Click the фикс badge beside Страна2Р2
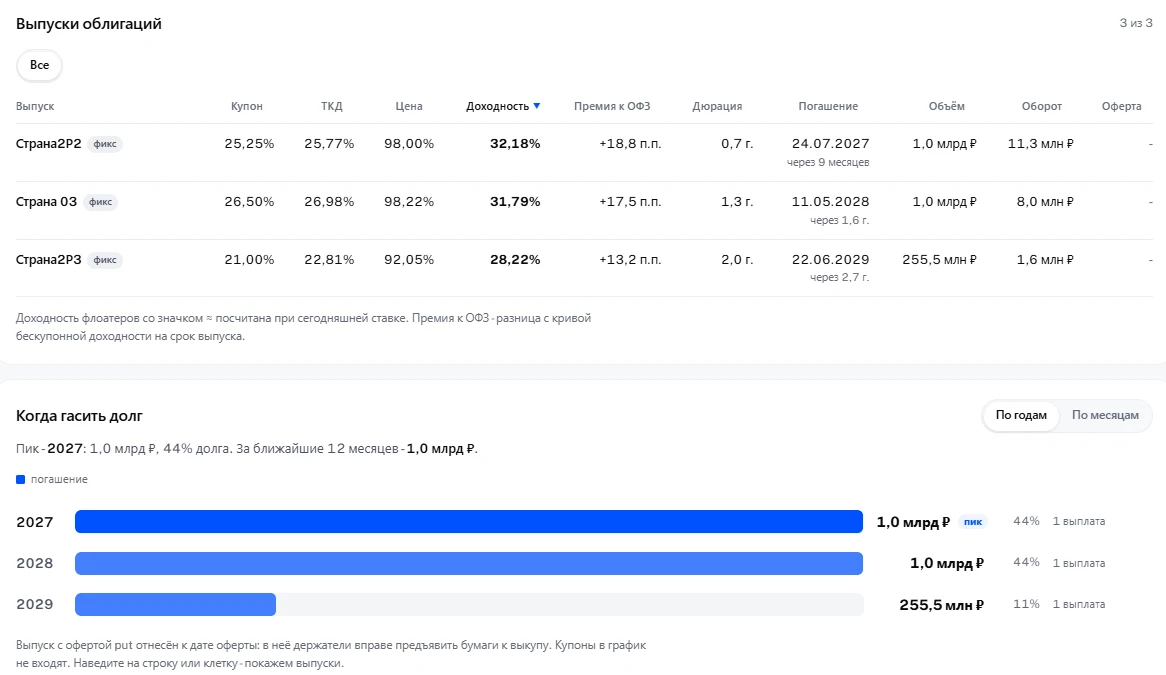The height and width of the screenshot is (675, 1166). 105,143
